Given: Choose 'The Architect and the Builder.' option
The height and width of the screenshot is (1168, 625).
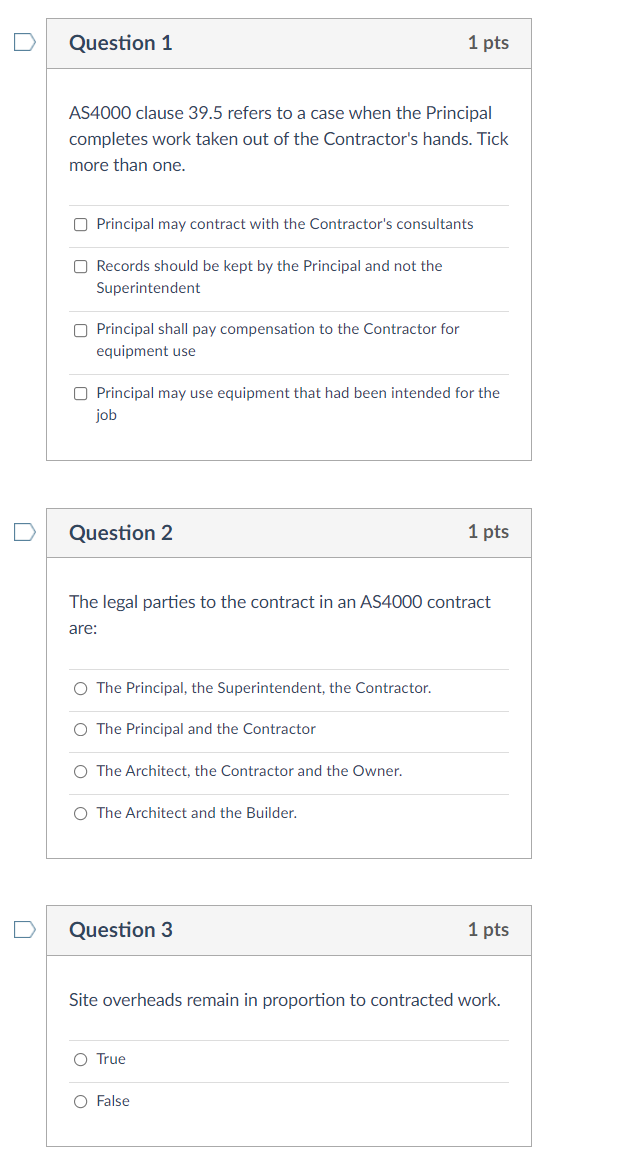Looking at the screenshot, I should tap(80, 813).
